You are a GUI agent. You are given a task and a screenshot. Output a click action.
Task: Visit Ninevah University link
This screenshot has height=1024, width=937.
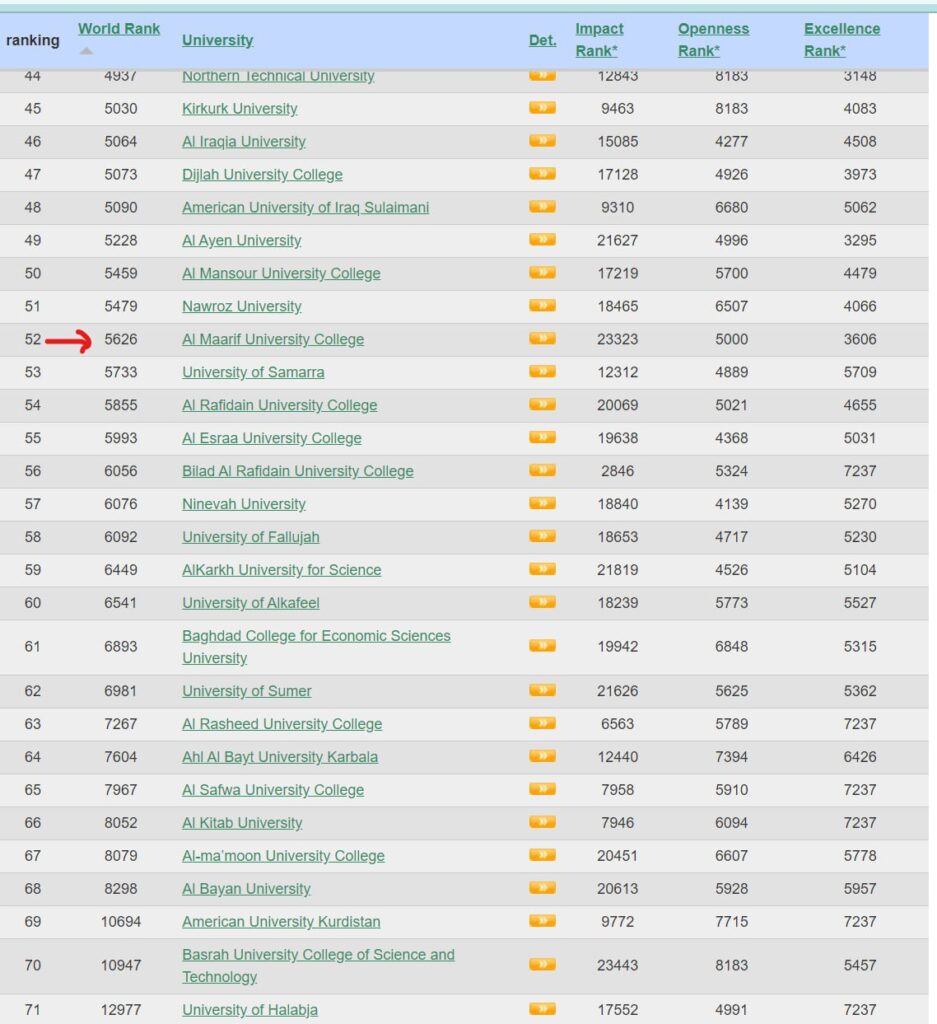coord(244,504)
